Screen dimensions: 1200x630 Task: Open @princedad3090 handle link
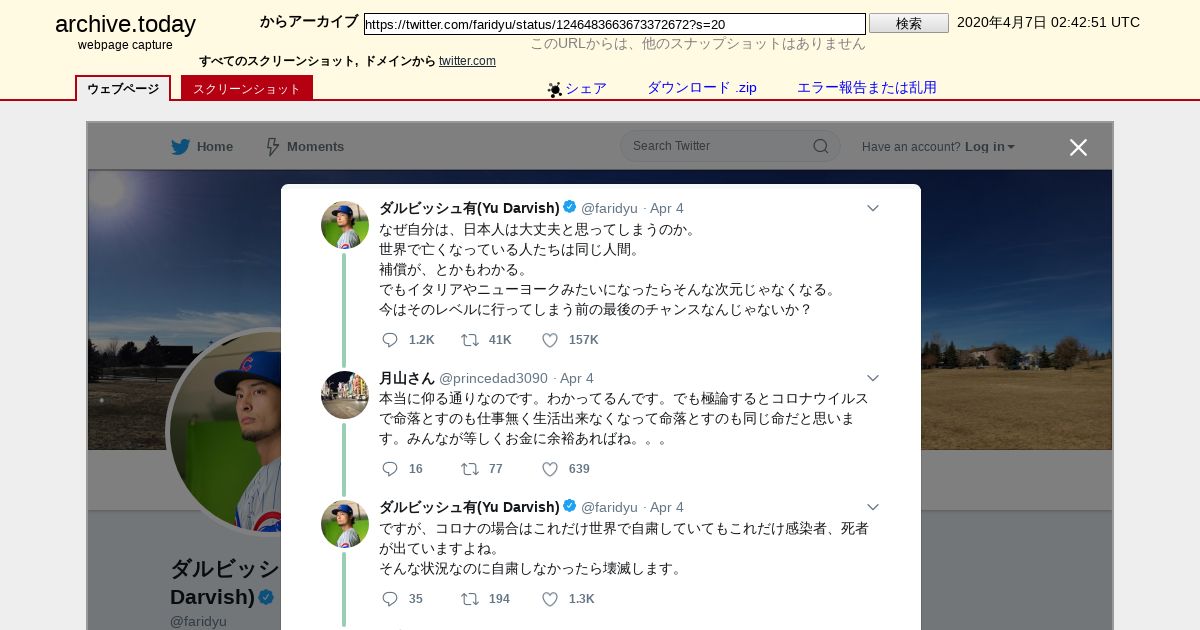[x=493, y=378]
